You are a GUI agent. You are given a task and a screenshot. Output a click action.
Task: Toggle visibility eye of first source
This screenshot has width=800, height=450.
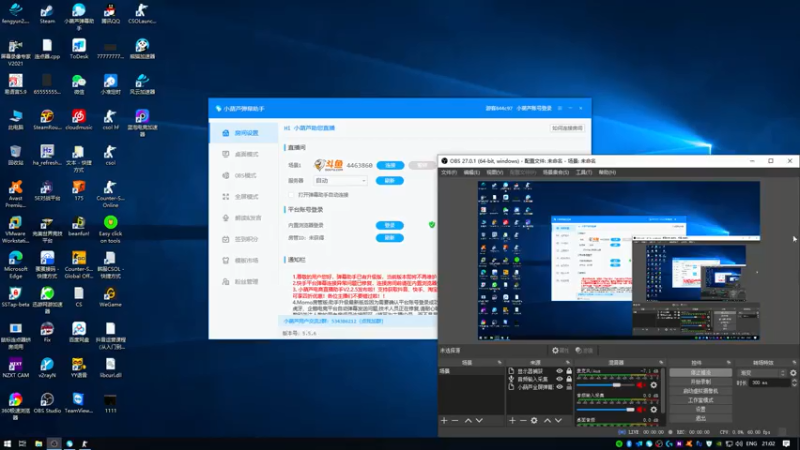560,371
